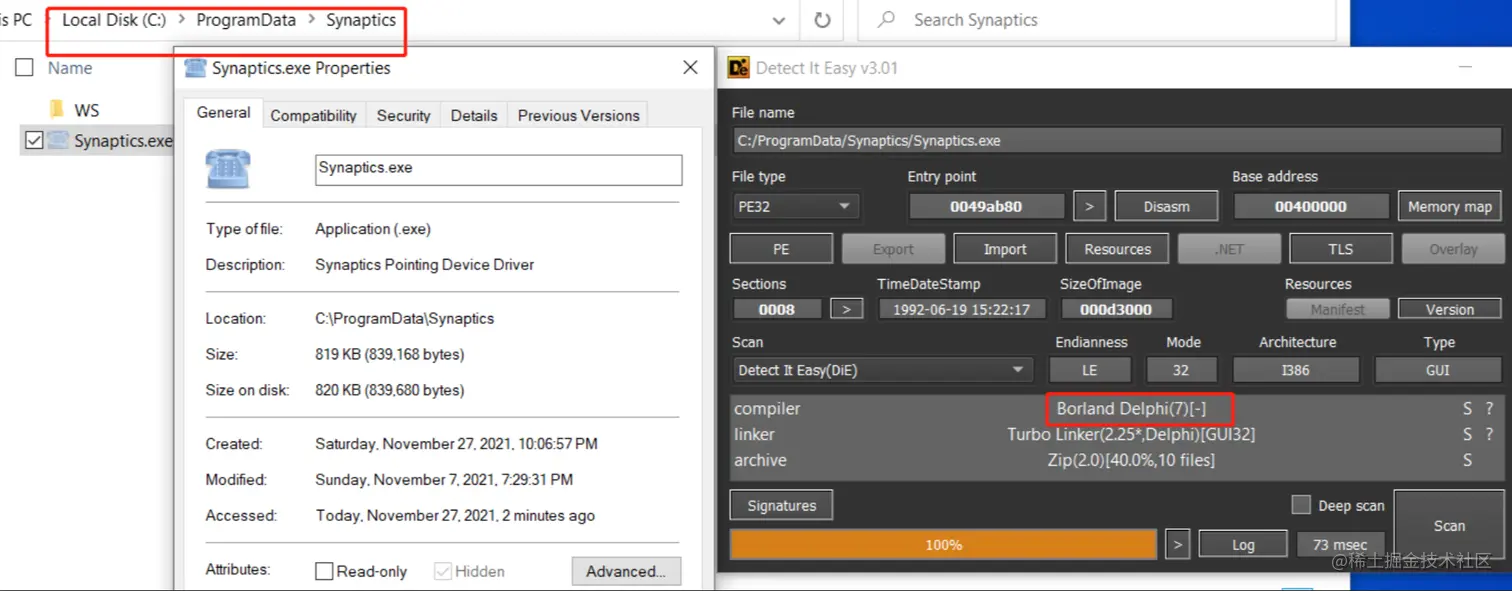Screen dimensions: 1512x591
Task: Click the question mark on linker row
Action: tap(1489, 435)
